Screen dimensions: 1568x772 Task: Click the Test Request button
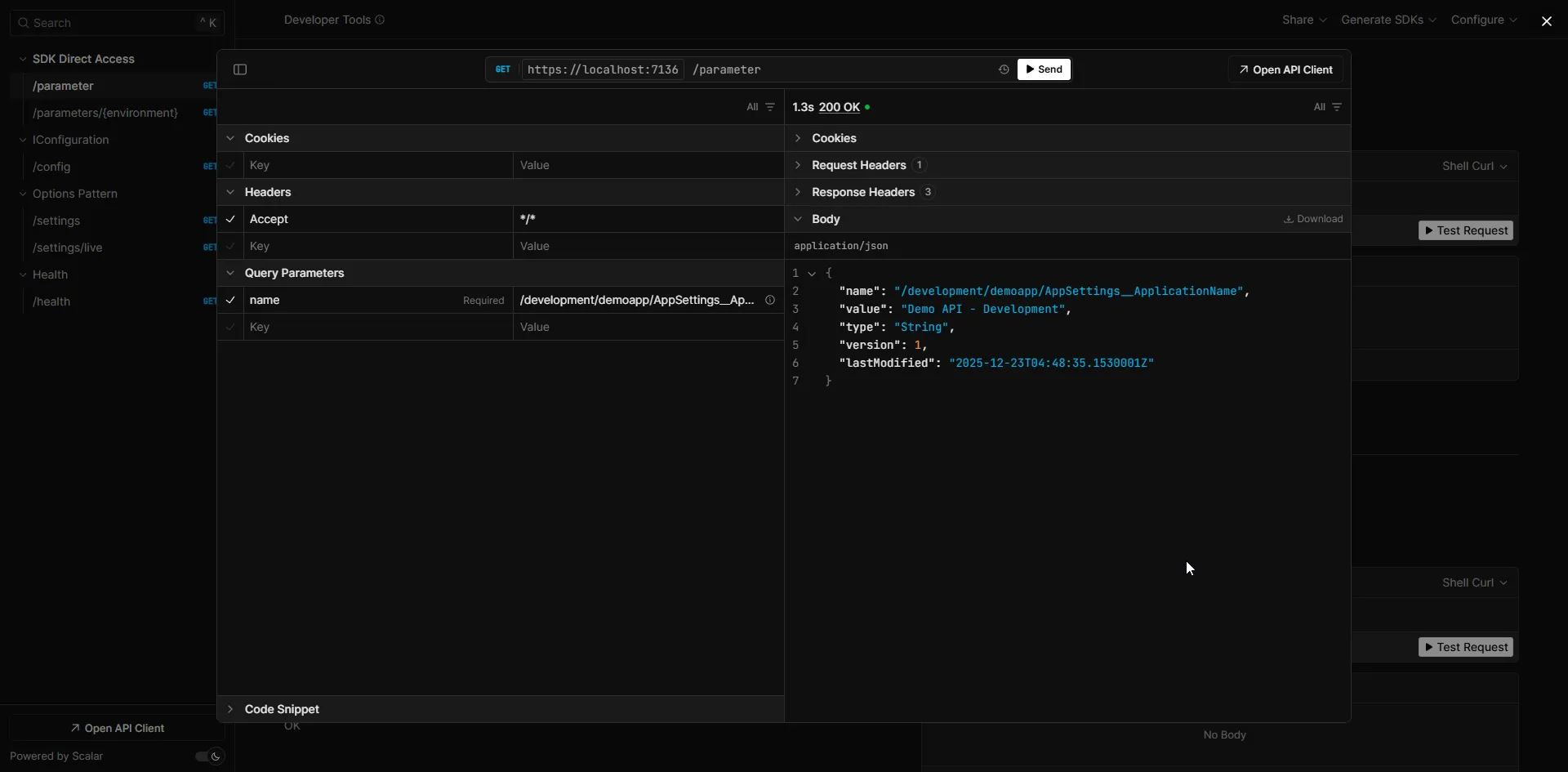(x=1465, y=230)
